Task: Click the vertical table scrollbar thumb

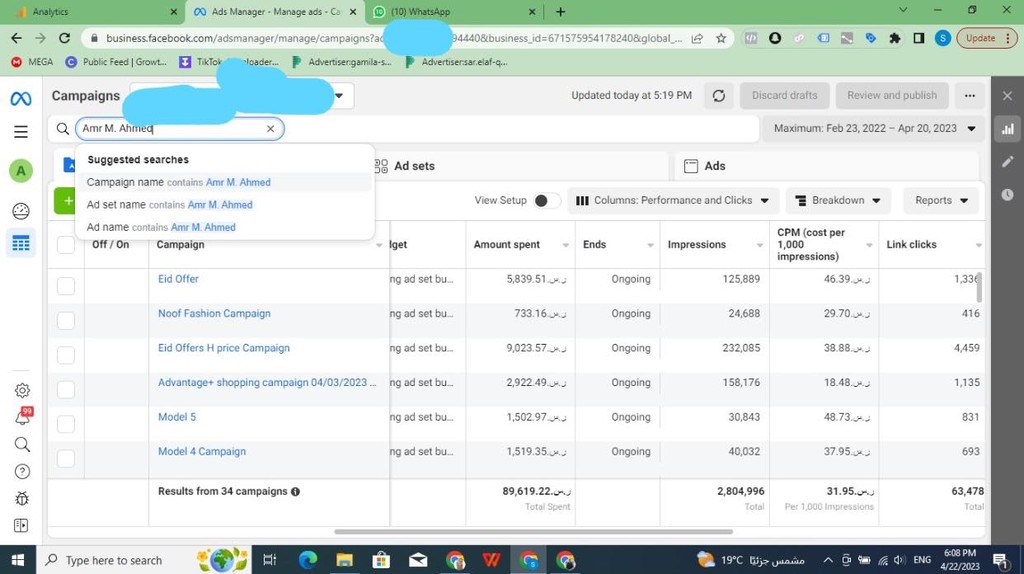Action: [x=979, y=287]
